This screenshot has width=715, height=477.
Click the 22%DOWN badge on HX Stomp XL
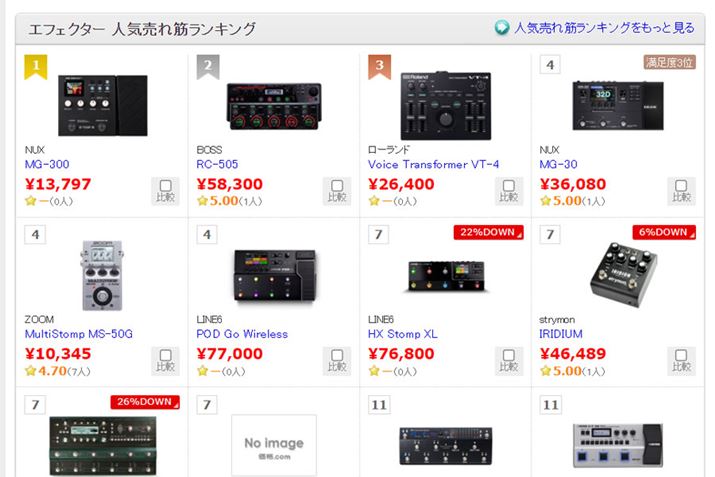tap(488, 232)
